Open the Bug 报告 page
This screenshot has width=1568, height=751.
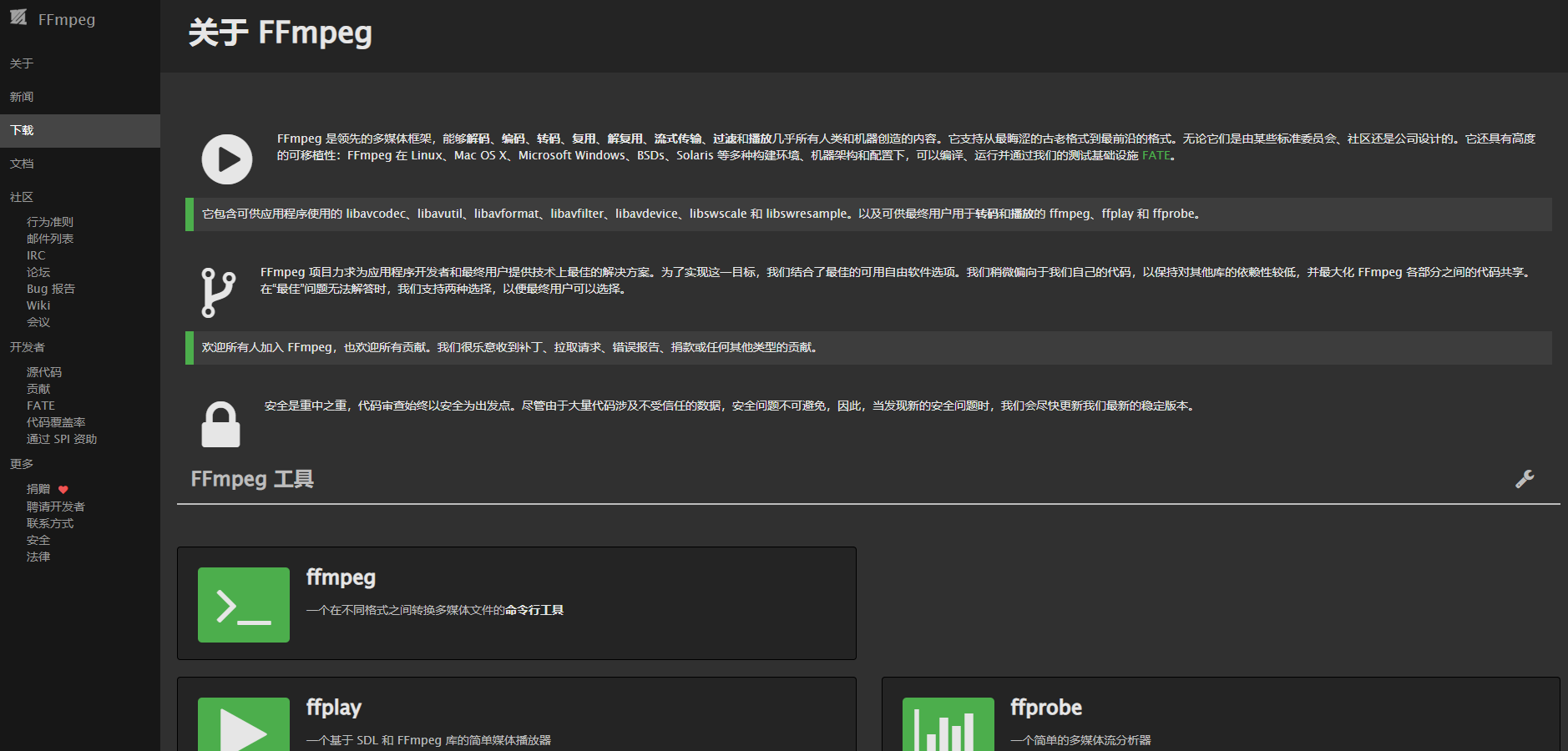coord(49,288)
